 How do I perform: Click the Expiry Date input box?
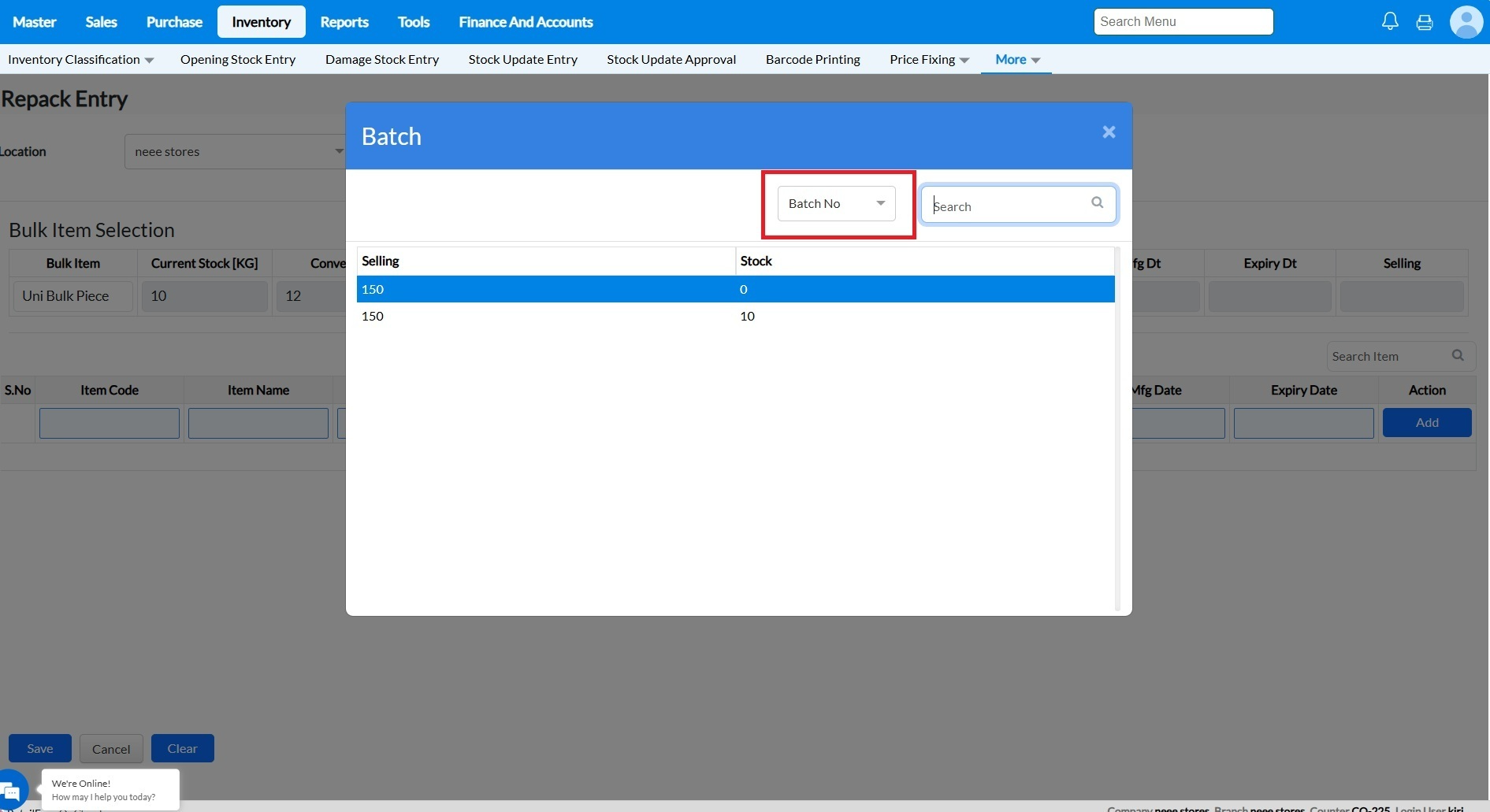click(x=1304, y=423)
